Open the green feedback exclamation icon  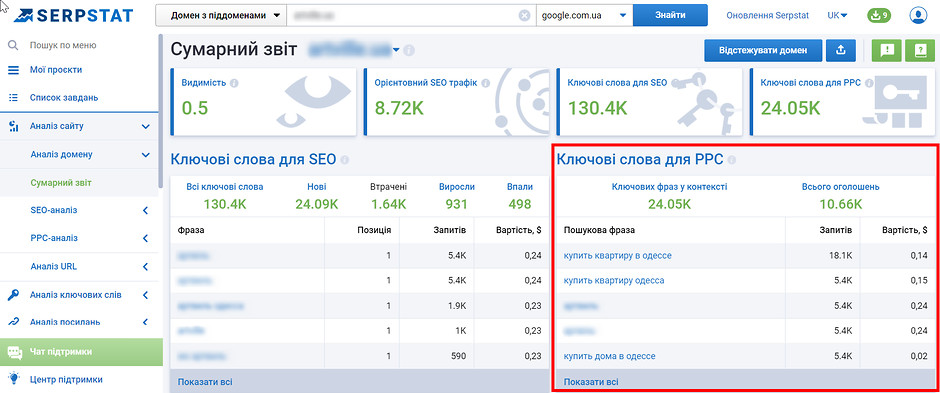coord(886,51)
